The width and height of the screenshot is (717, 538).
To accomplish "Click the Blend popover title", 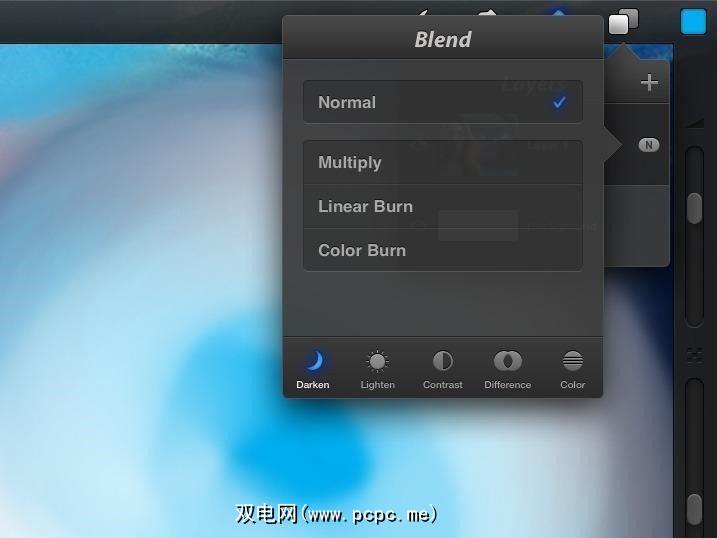I will [x=443, y=39].
